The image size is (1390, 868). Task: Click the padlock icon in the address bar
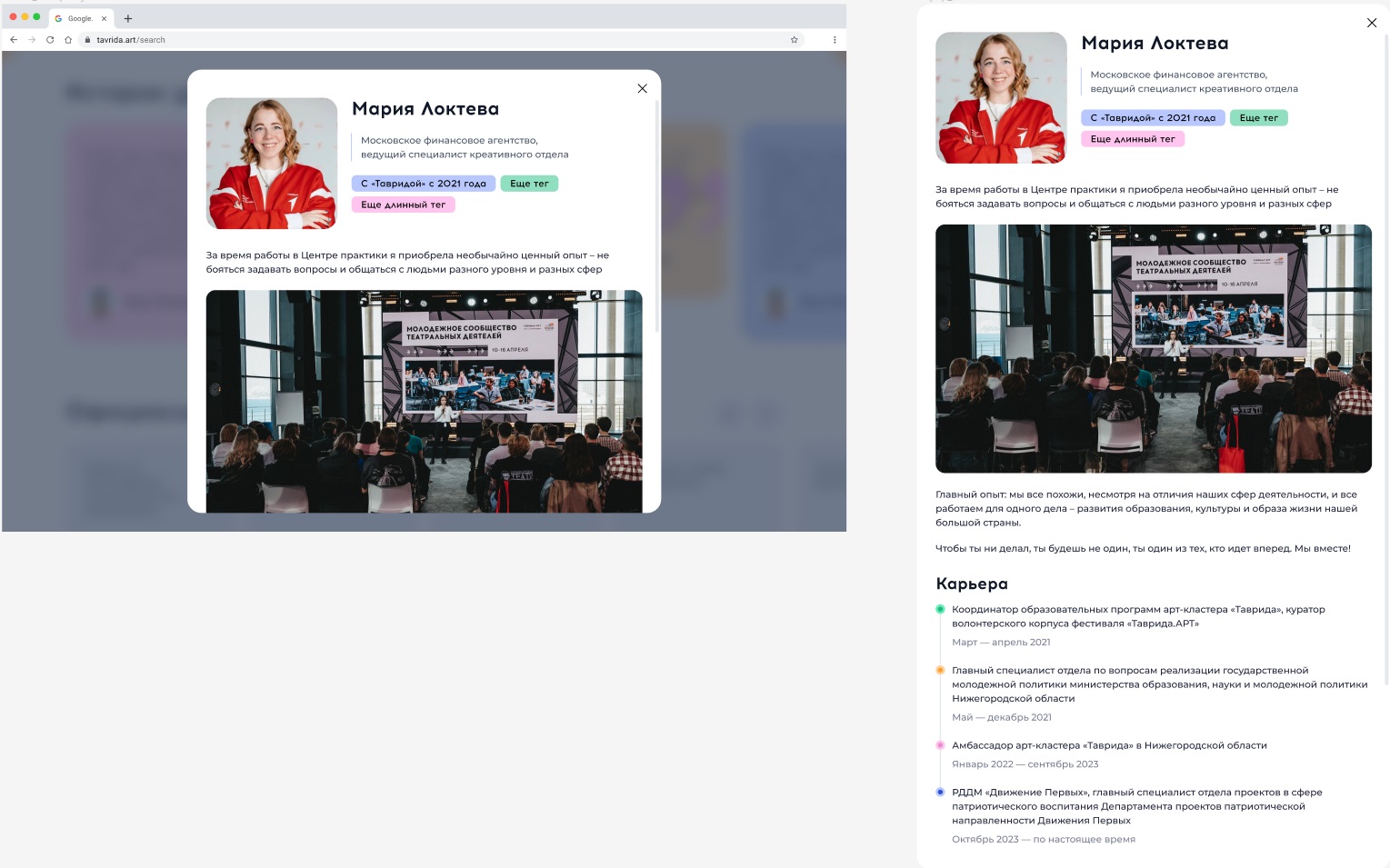coord(88,40)
